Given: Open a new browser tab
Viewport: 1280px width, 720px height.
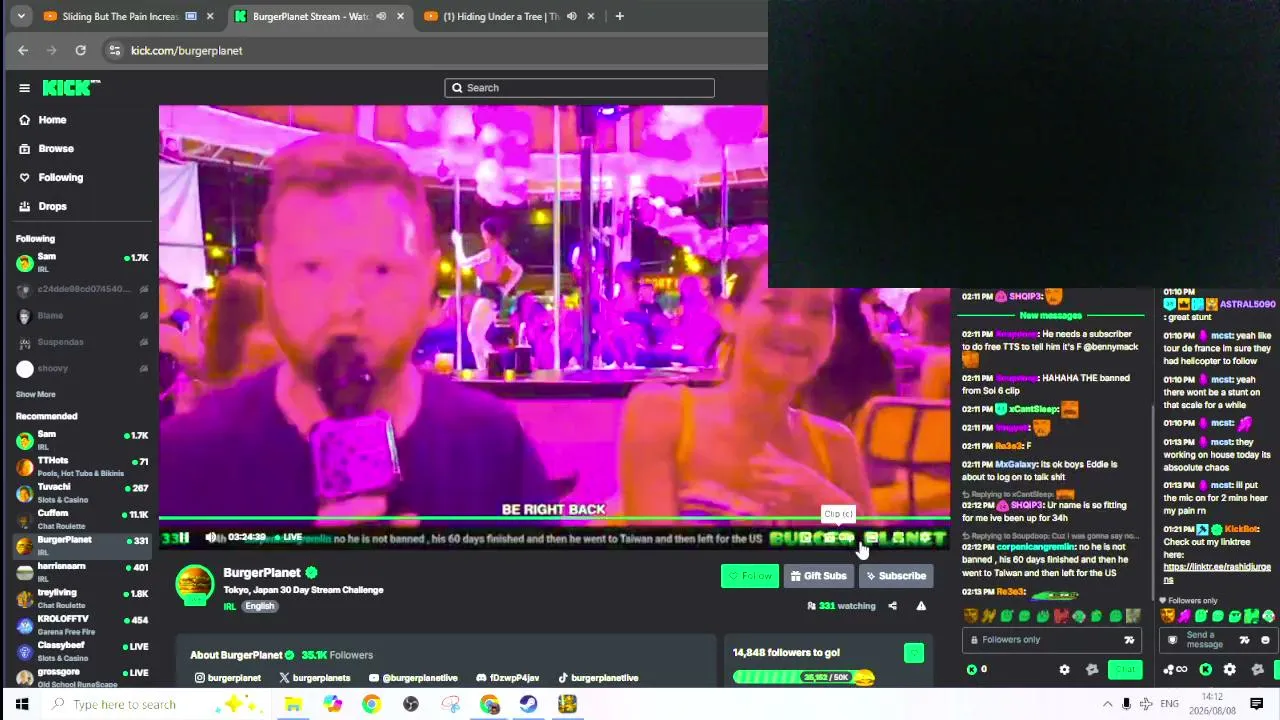Looking at the screenshot, I should [619, 16].
